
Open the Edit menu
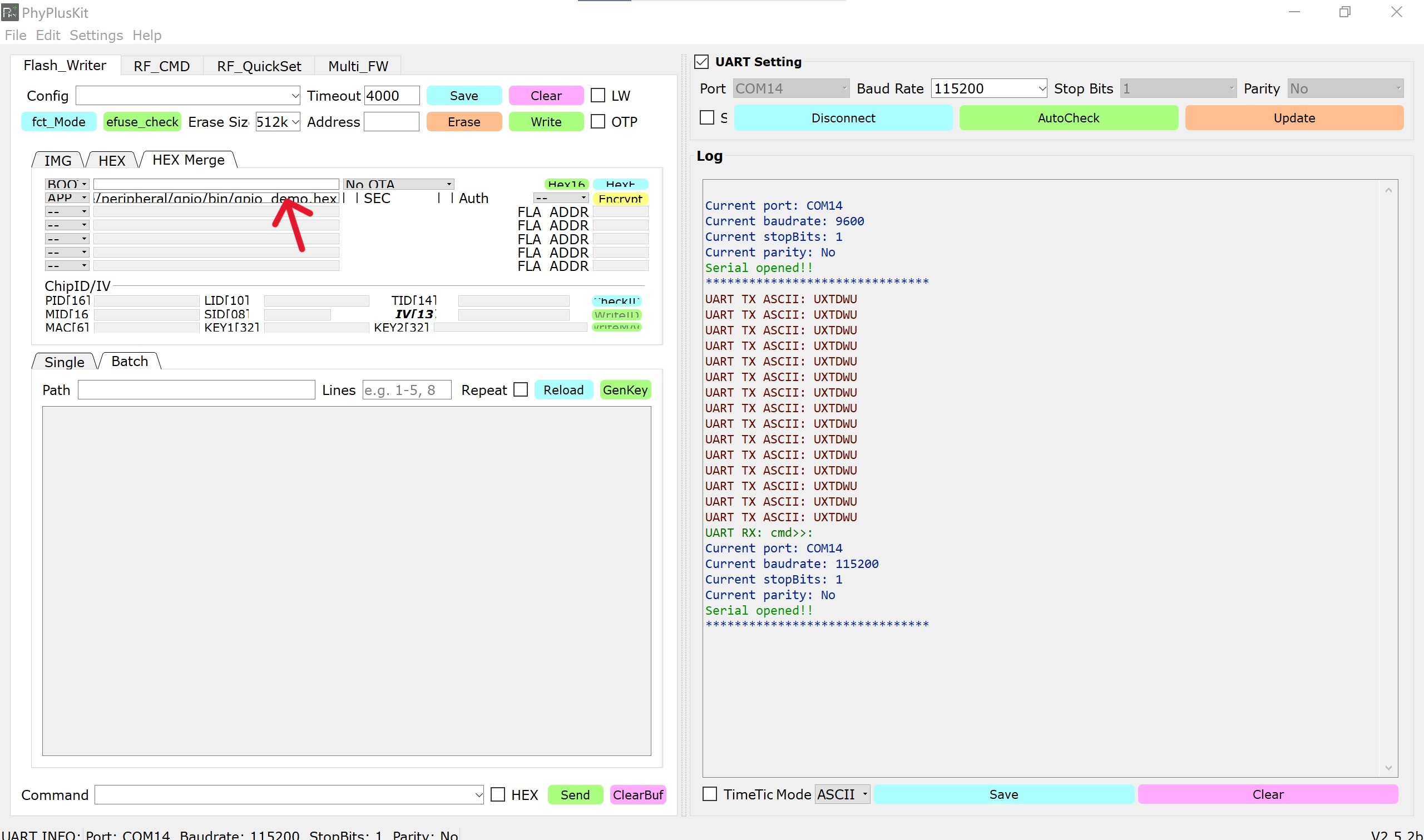point(47,35)
